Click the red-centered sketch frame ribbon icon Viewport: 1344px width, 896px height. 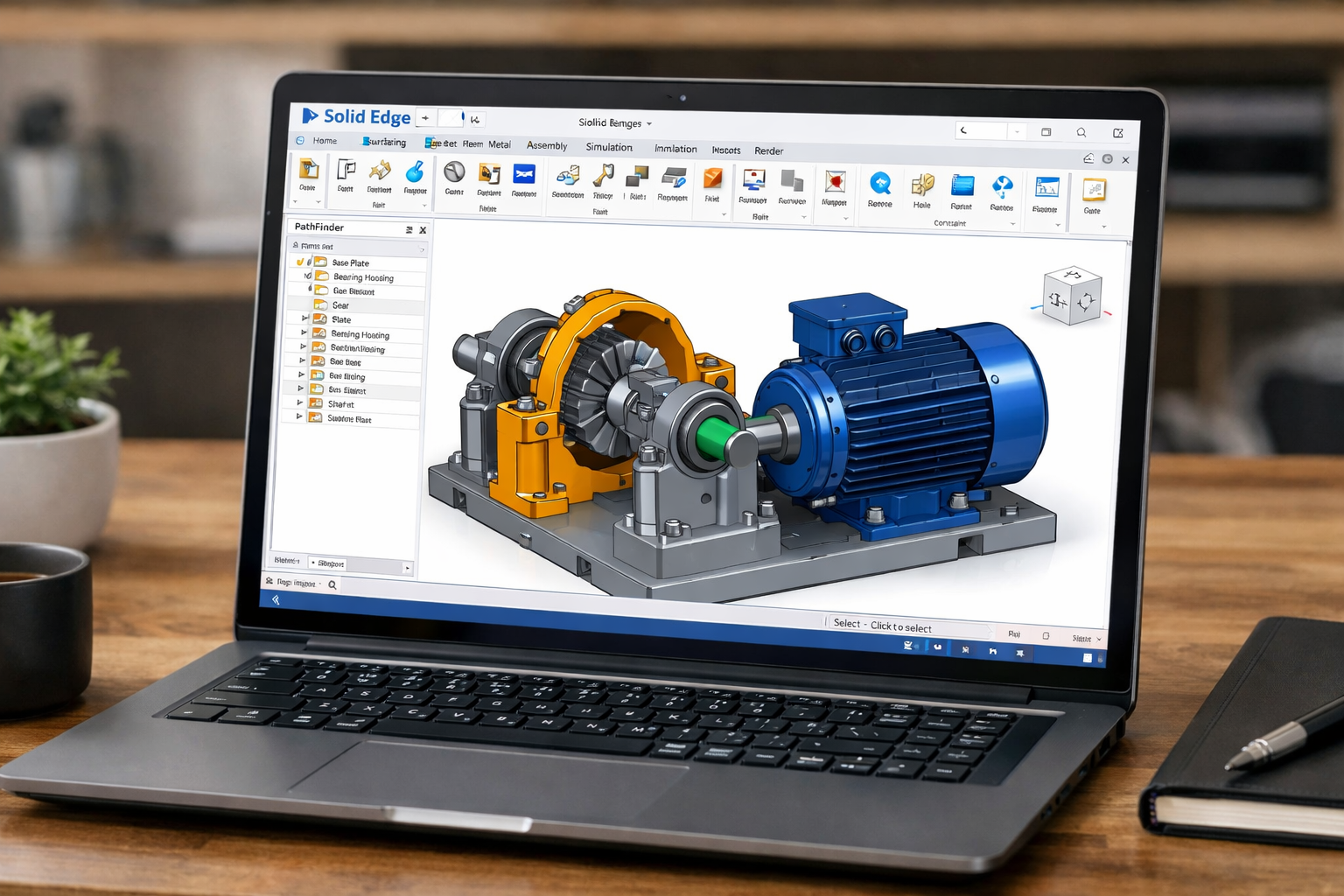click(x=835, y=182)
